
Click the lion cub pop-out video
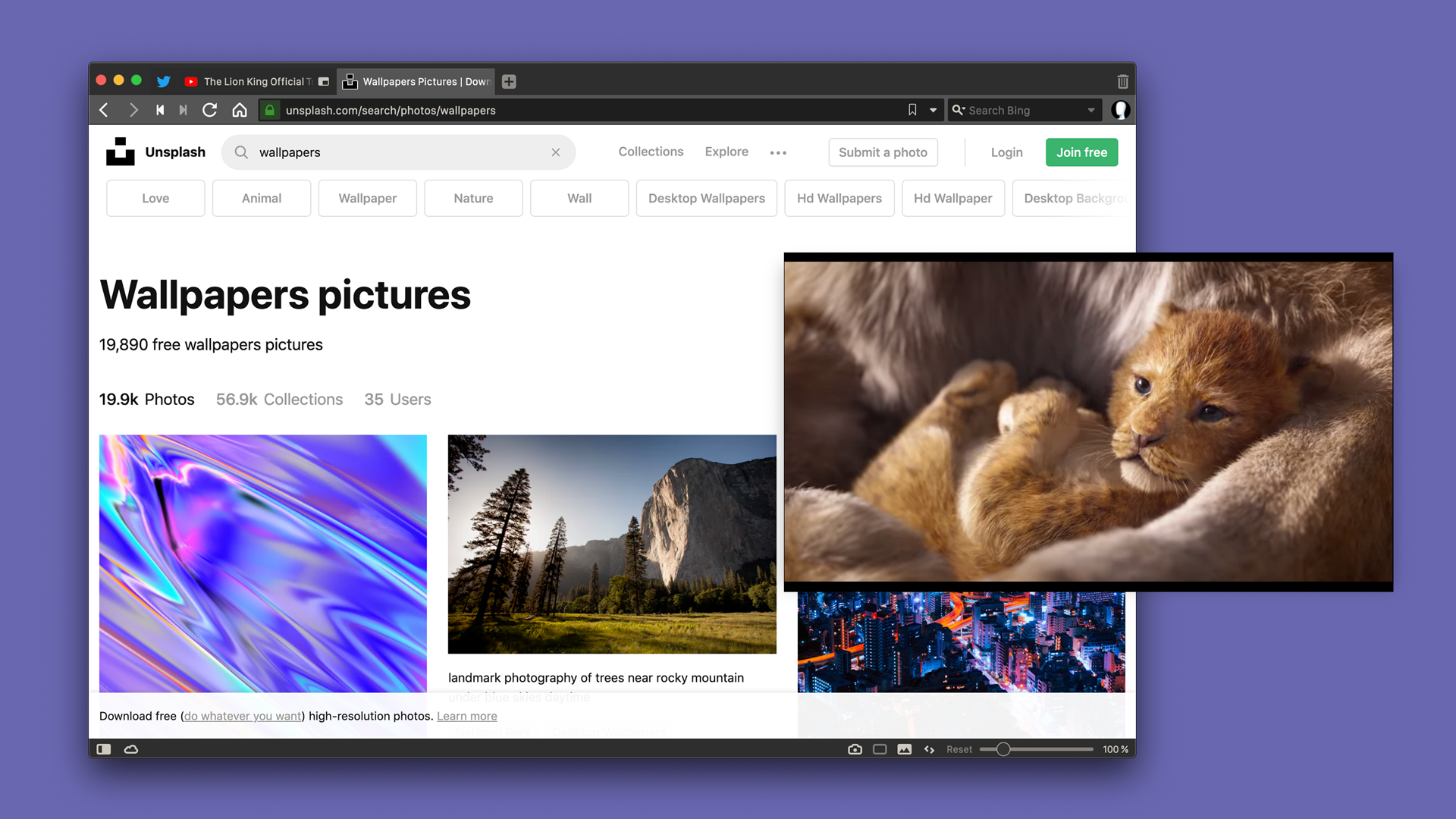point(1088,422)
